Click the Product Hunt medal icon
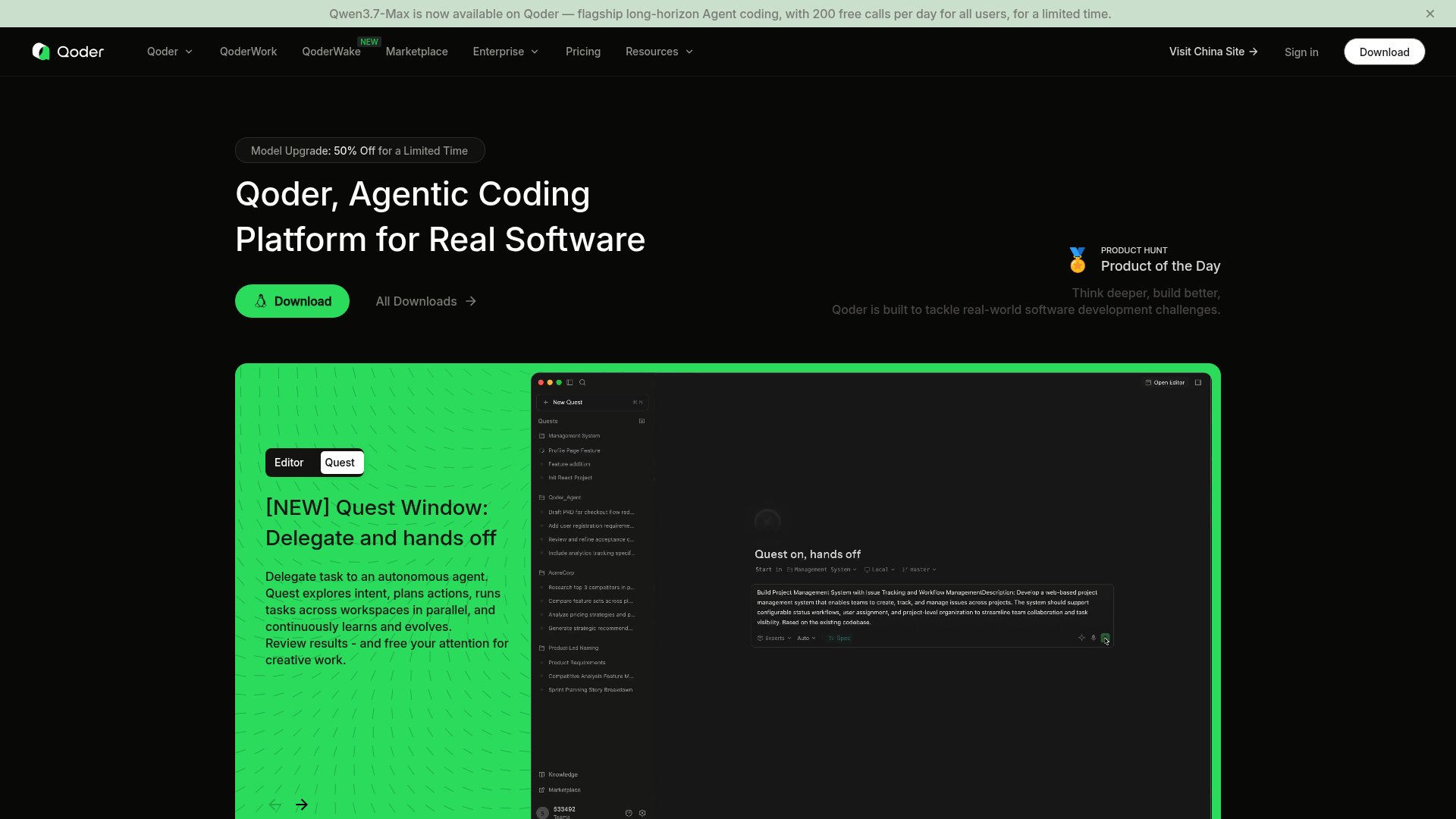Viewport: 1456px width, 819px height. click(1078, 260)
